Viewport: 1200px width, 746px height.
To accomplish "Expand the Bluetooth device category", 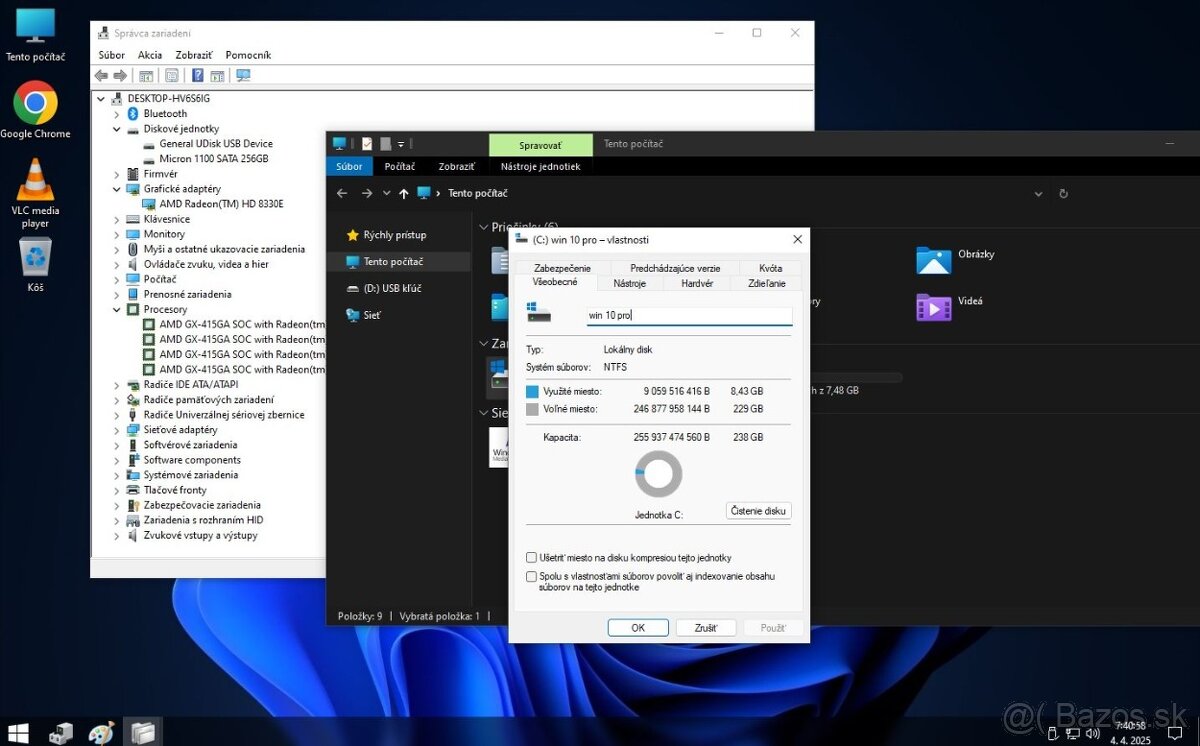I will (x=117, y=114).
